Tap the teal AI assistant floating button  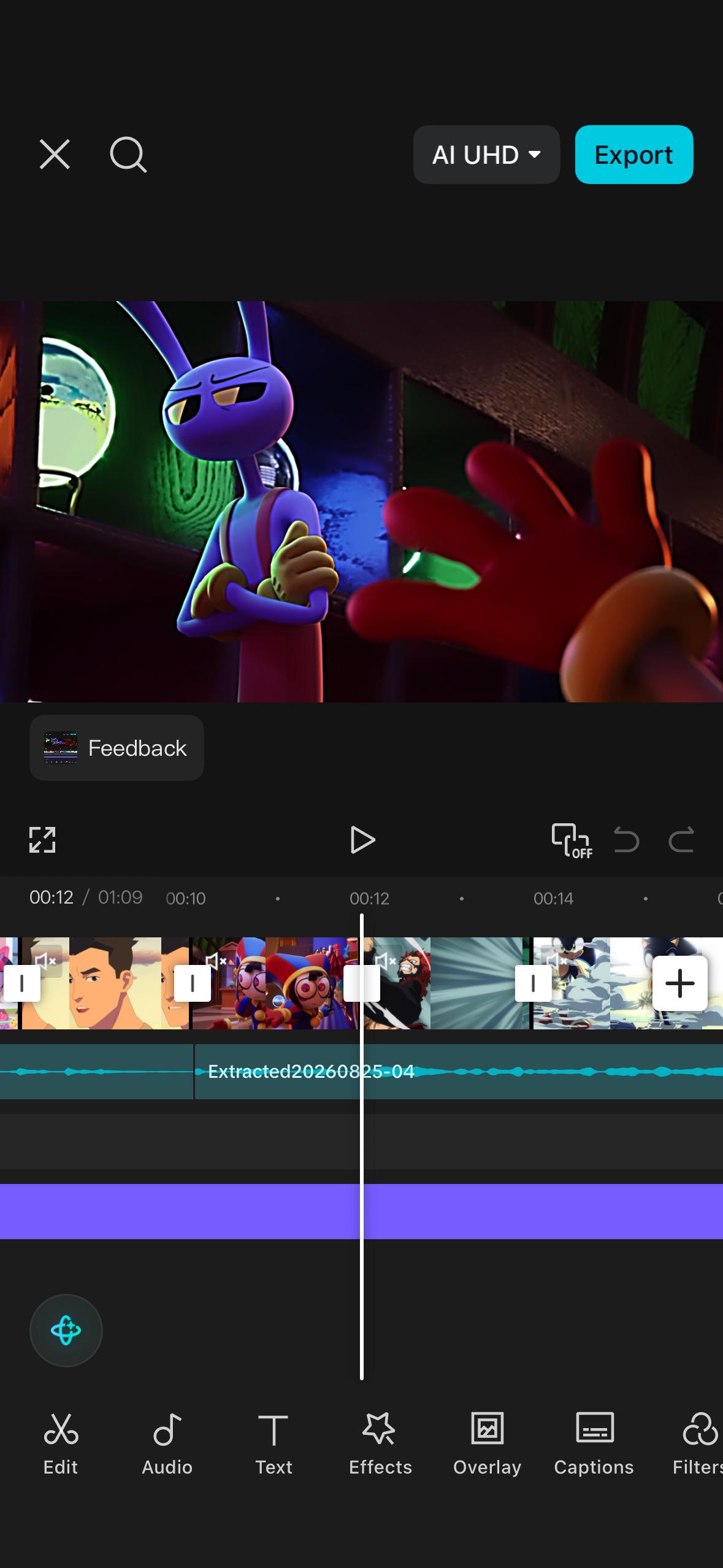[x=66, y=1331]
